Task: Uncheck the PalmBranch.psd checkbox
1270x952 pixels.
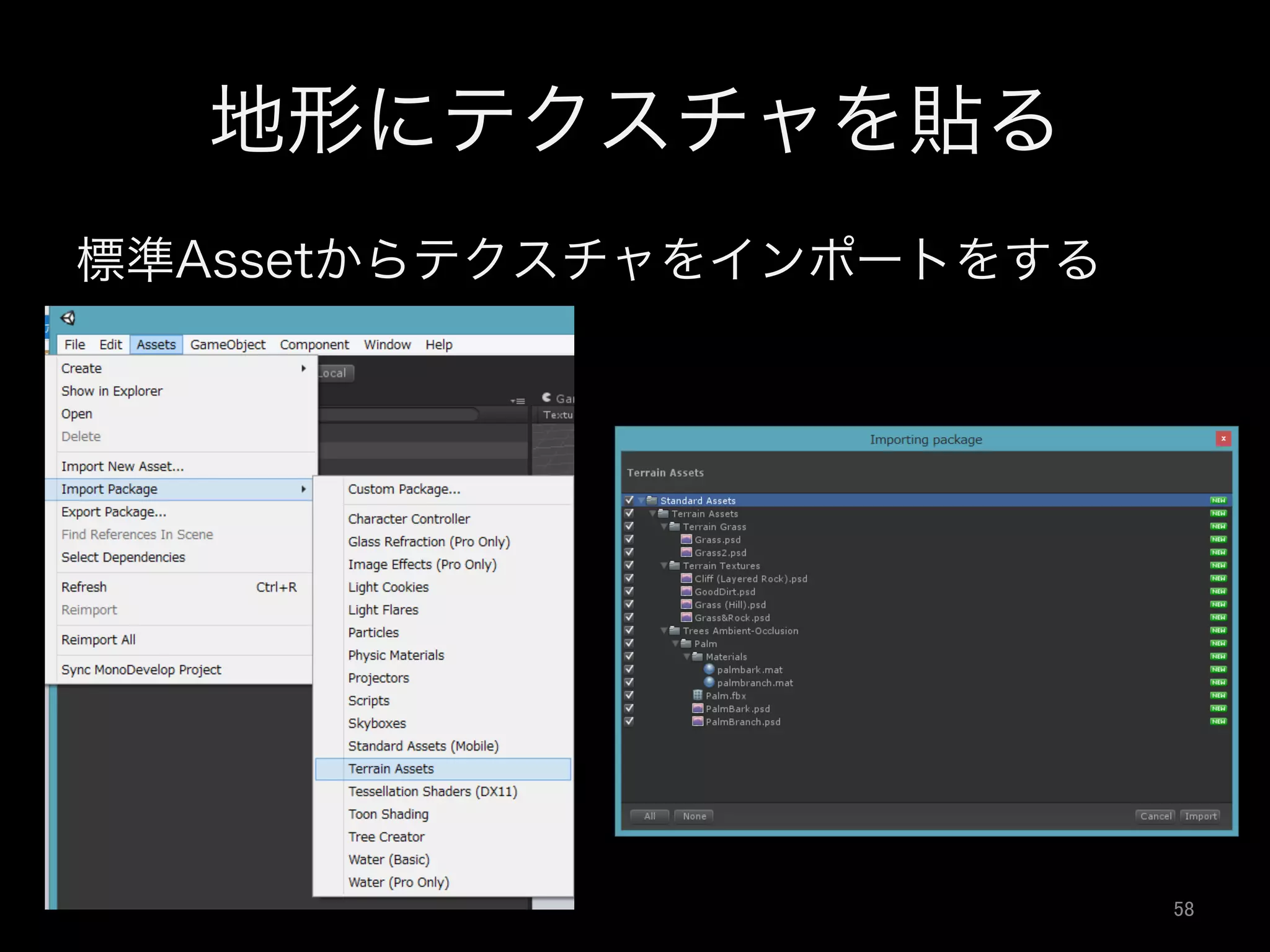Action: 629,721
